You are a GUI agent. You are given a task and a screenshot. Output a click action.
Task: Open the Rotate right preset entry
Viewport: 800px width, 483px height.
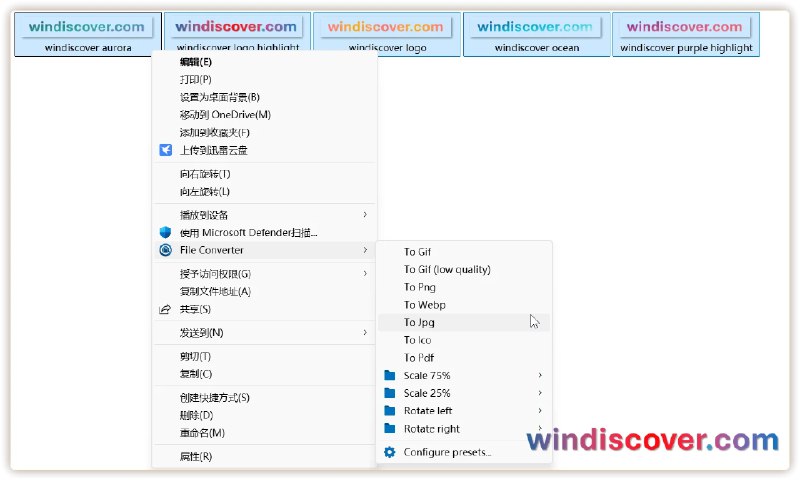(464, 428)
